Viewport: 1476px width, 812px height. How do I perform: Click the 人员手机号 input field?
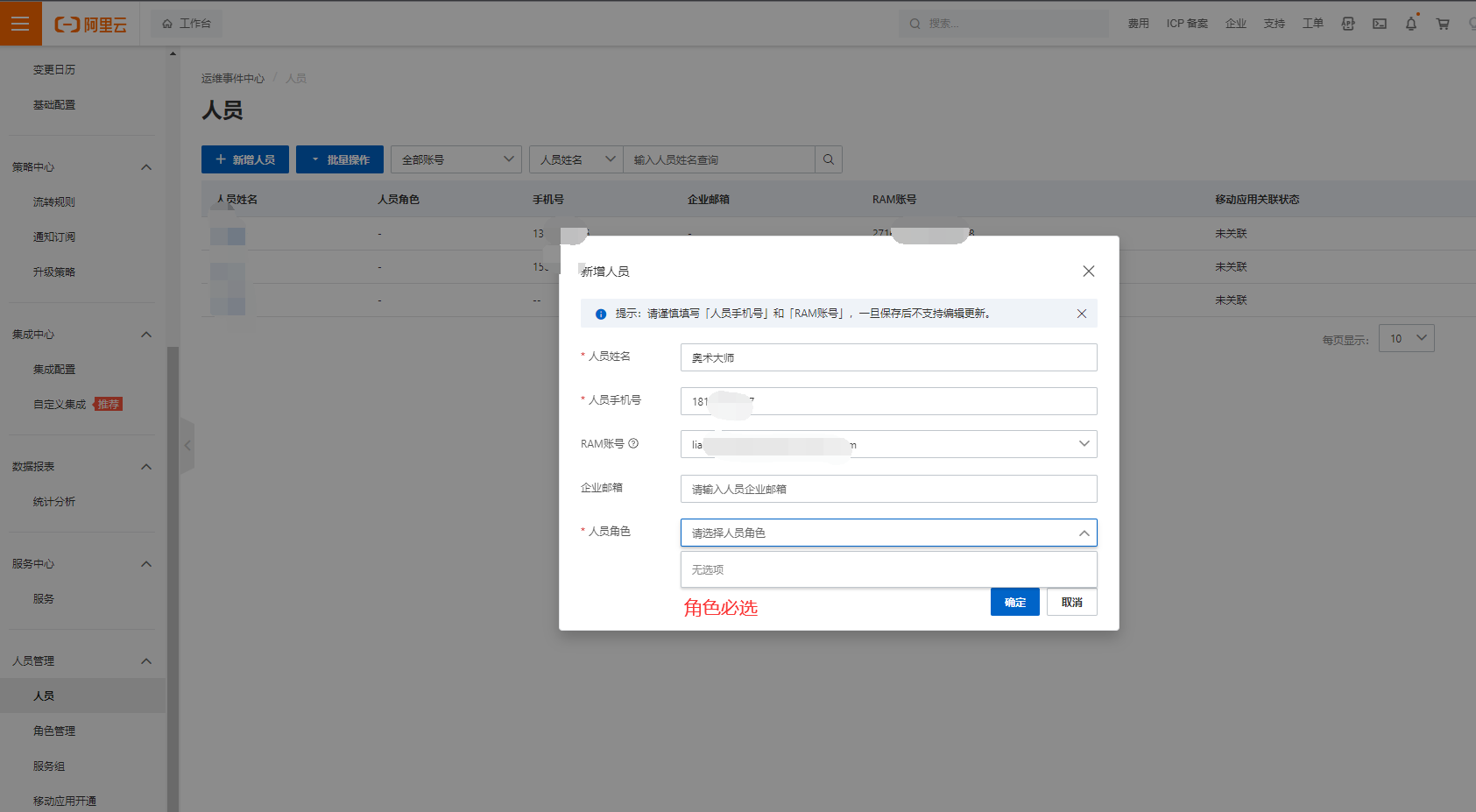click(889, 401)
